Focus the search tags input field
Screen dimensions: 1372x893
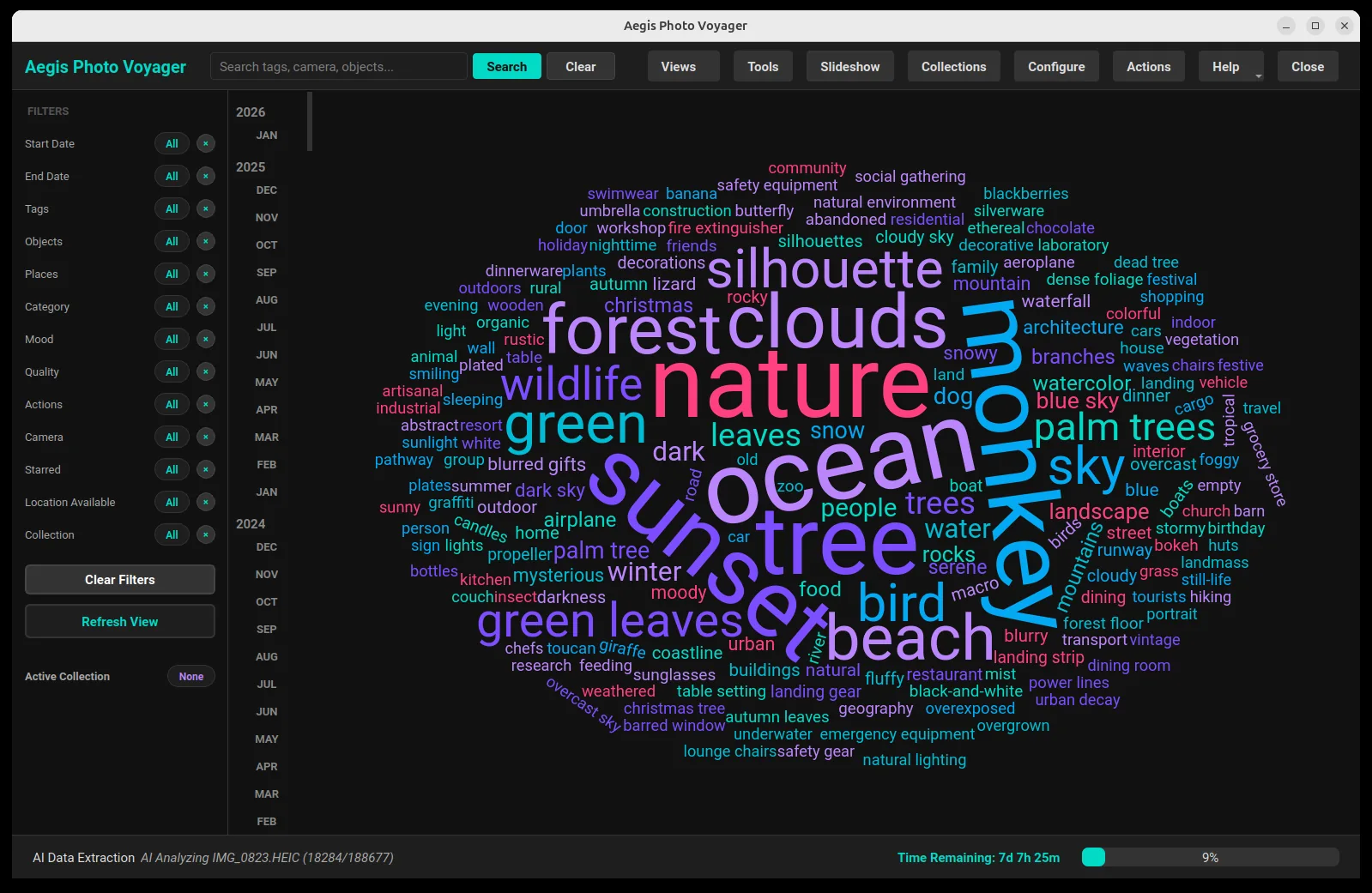[339, 66]
